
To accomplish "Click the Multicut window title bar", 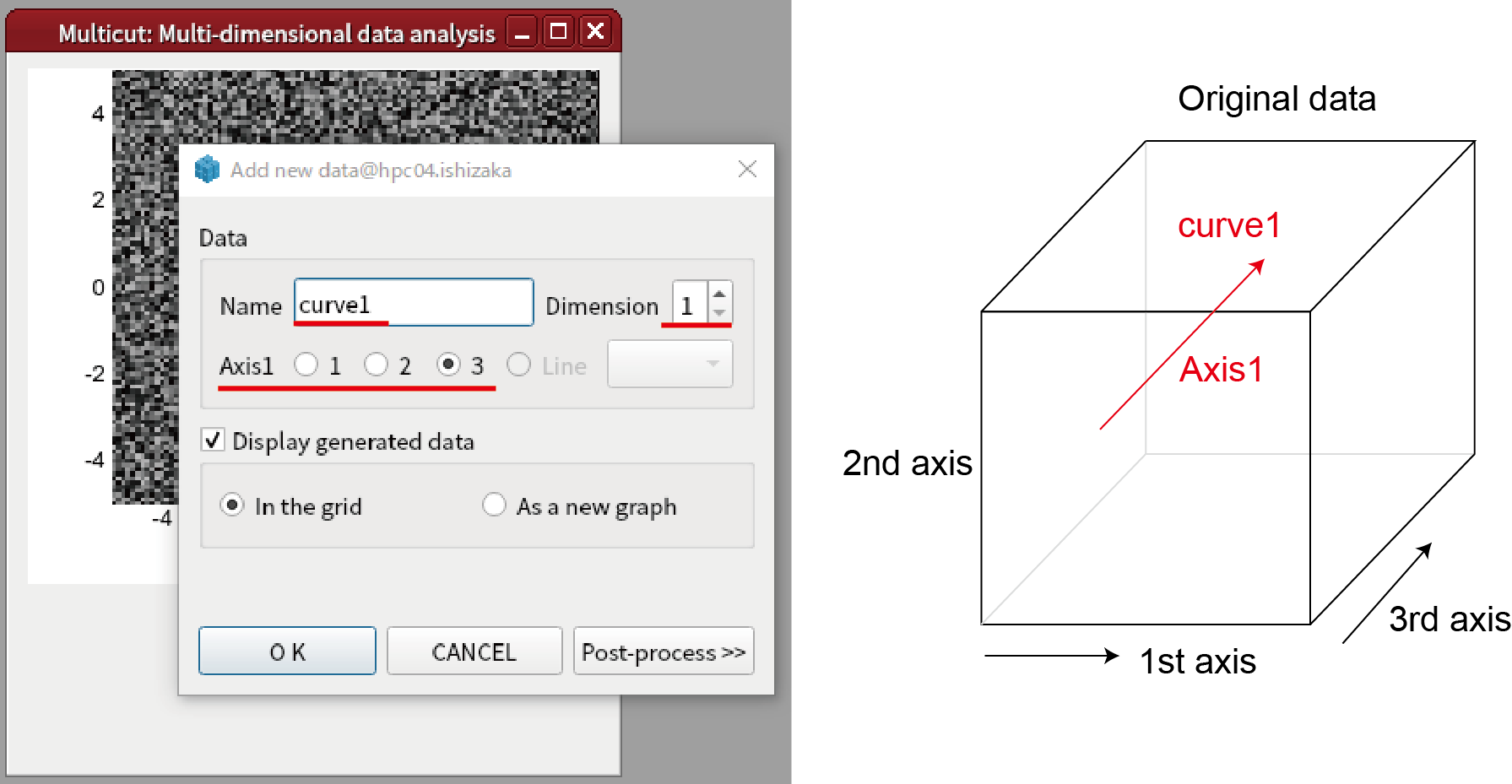I will click(276, 33).
